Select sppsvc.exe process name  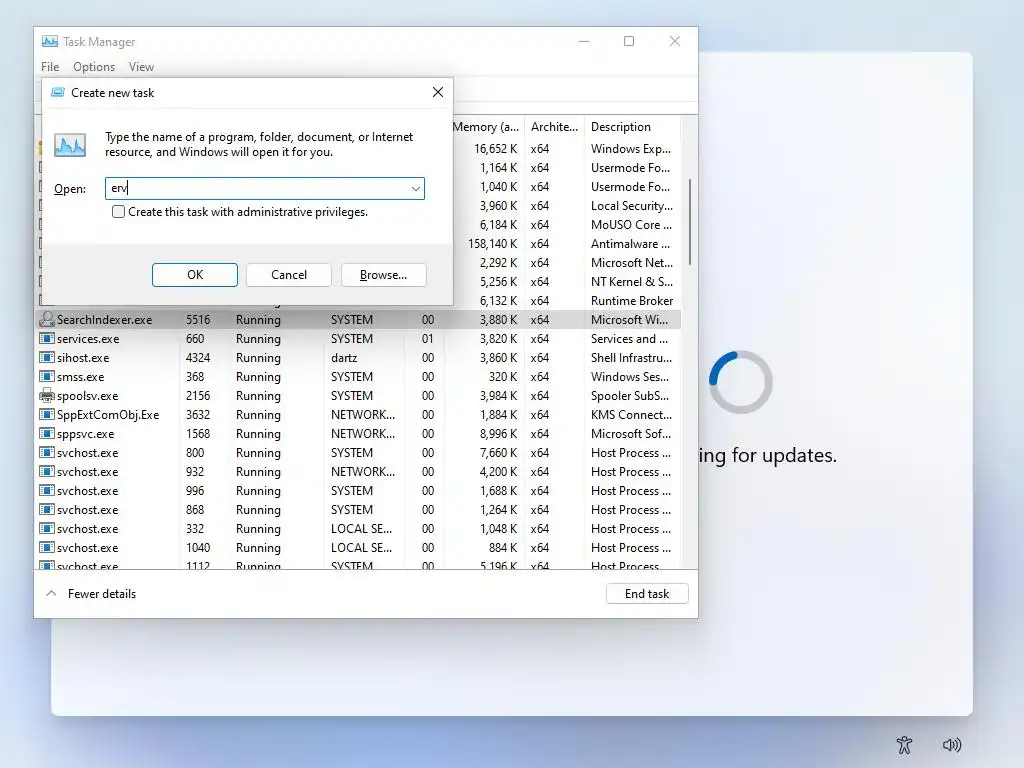[x=86, y=433]
